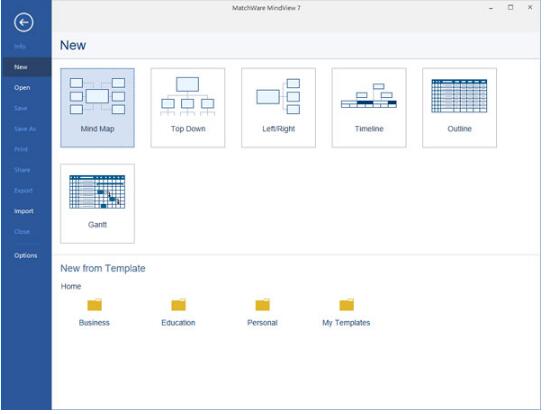Click Save in the sidebar
This screenshot has height=414, width=544.
pos(21,108)
